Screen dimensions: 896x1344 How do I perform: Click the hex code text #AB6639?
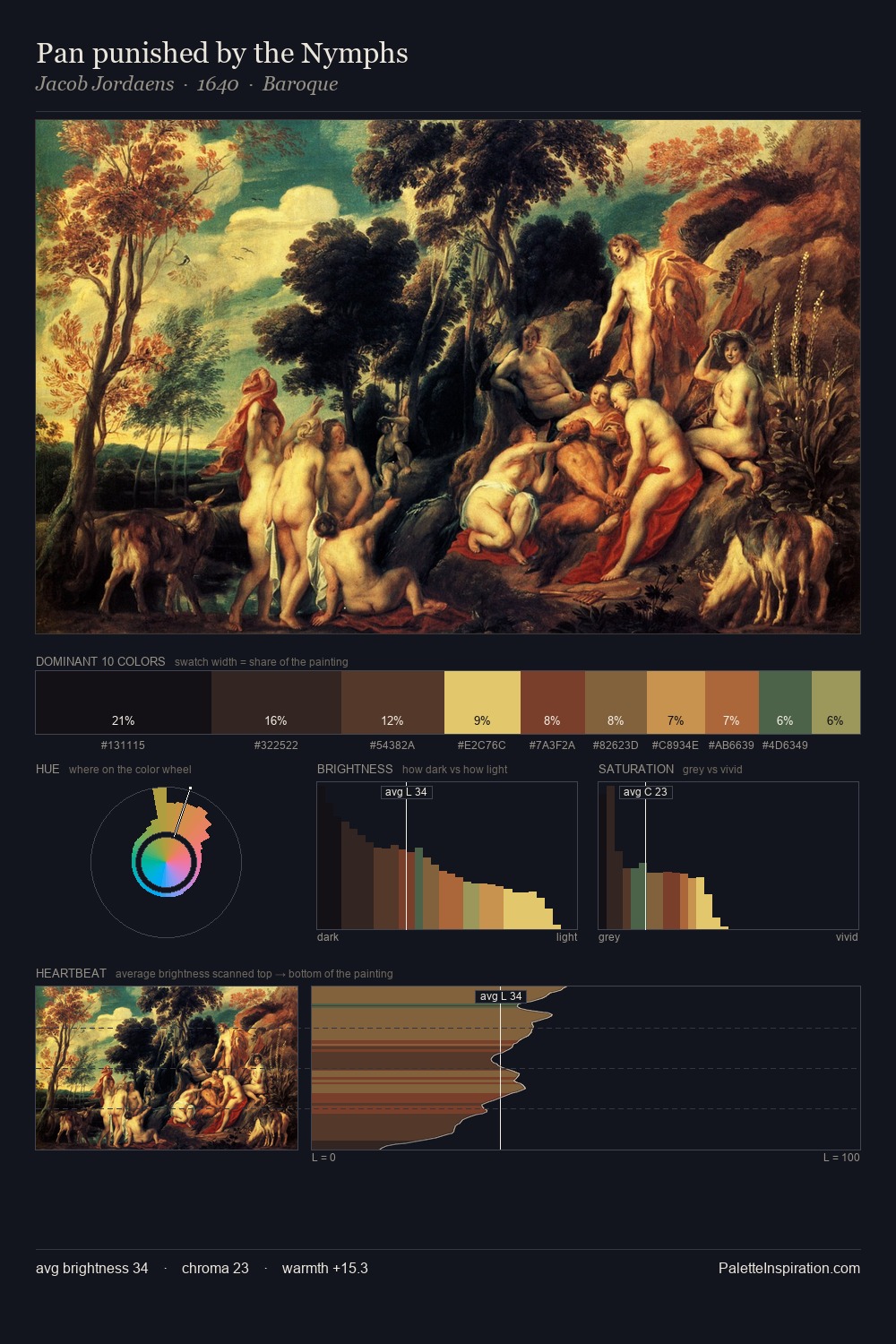731,745
